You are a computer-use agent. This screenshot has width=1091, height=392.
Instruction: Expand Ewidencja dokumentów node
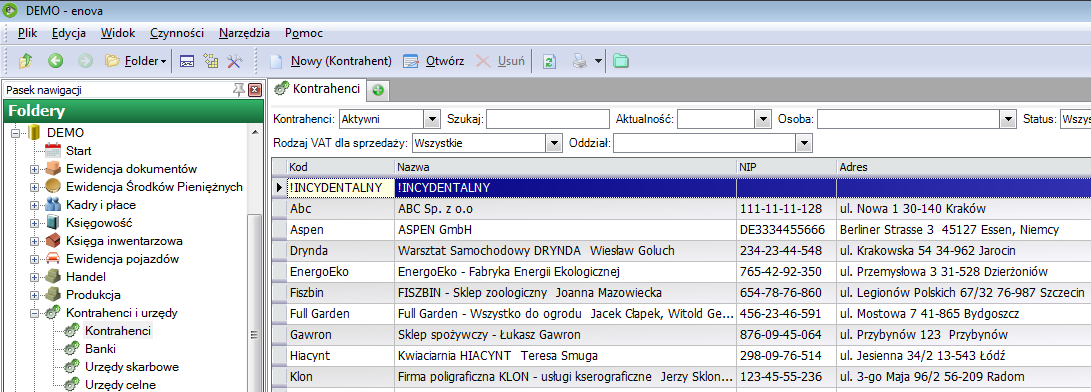click(x=34, y=168)
